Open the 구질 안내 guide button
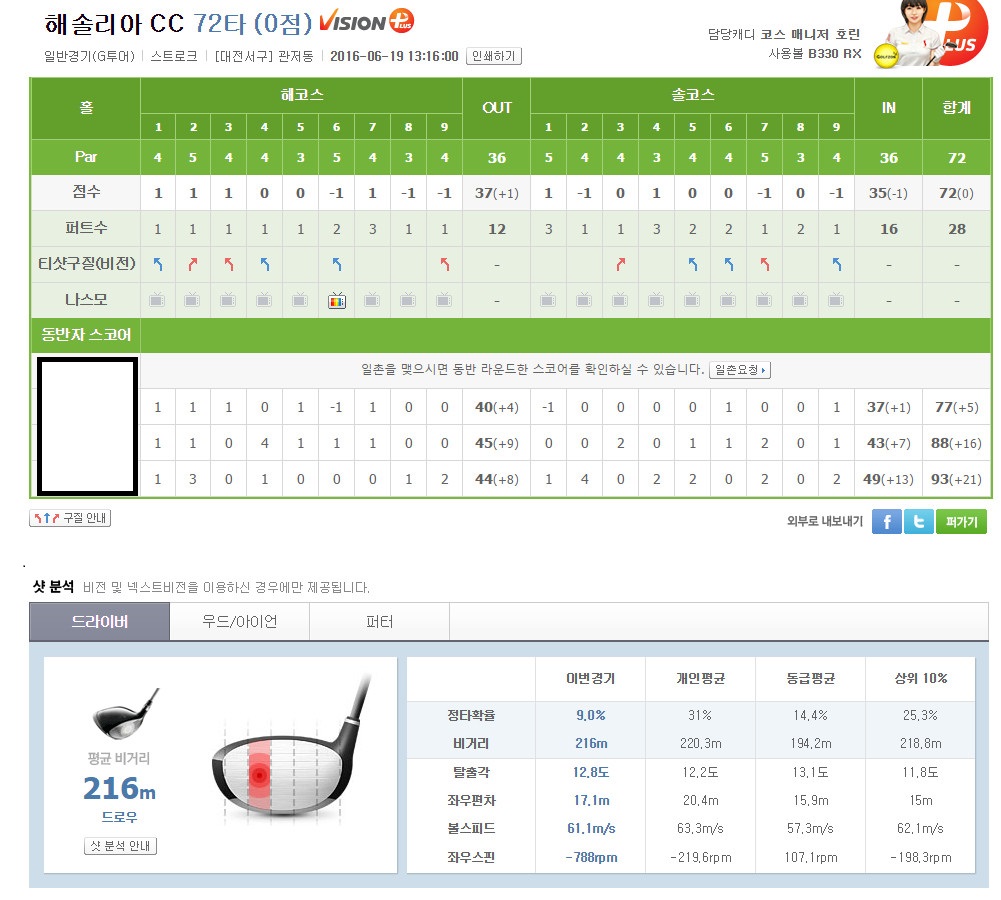Viewport: 1001px width, 900px height. pos(70,518)
